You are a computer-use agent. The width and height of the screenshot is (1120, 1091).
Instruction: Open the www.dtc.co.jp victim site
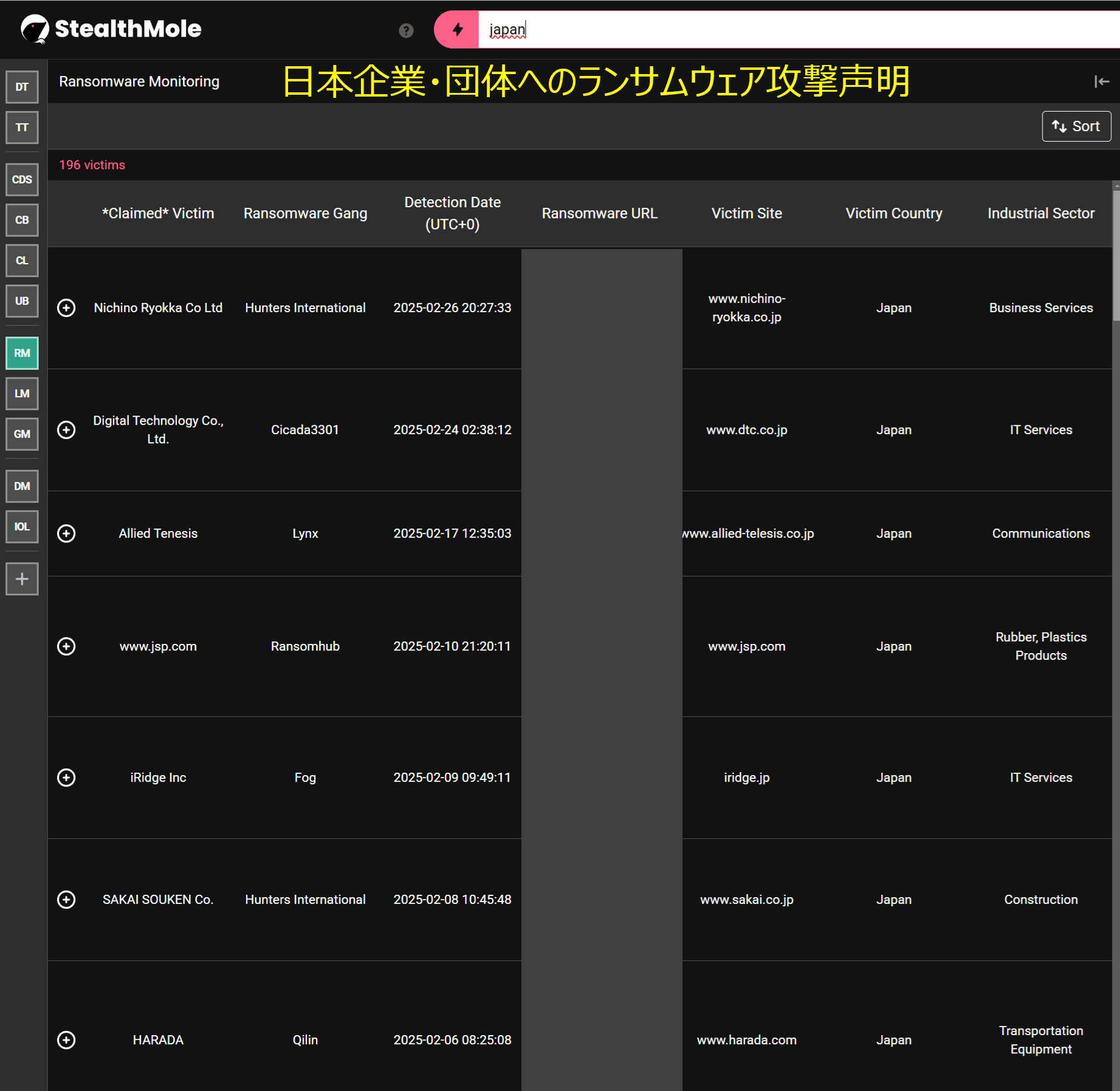(746, 430)
